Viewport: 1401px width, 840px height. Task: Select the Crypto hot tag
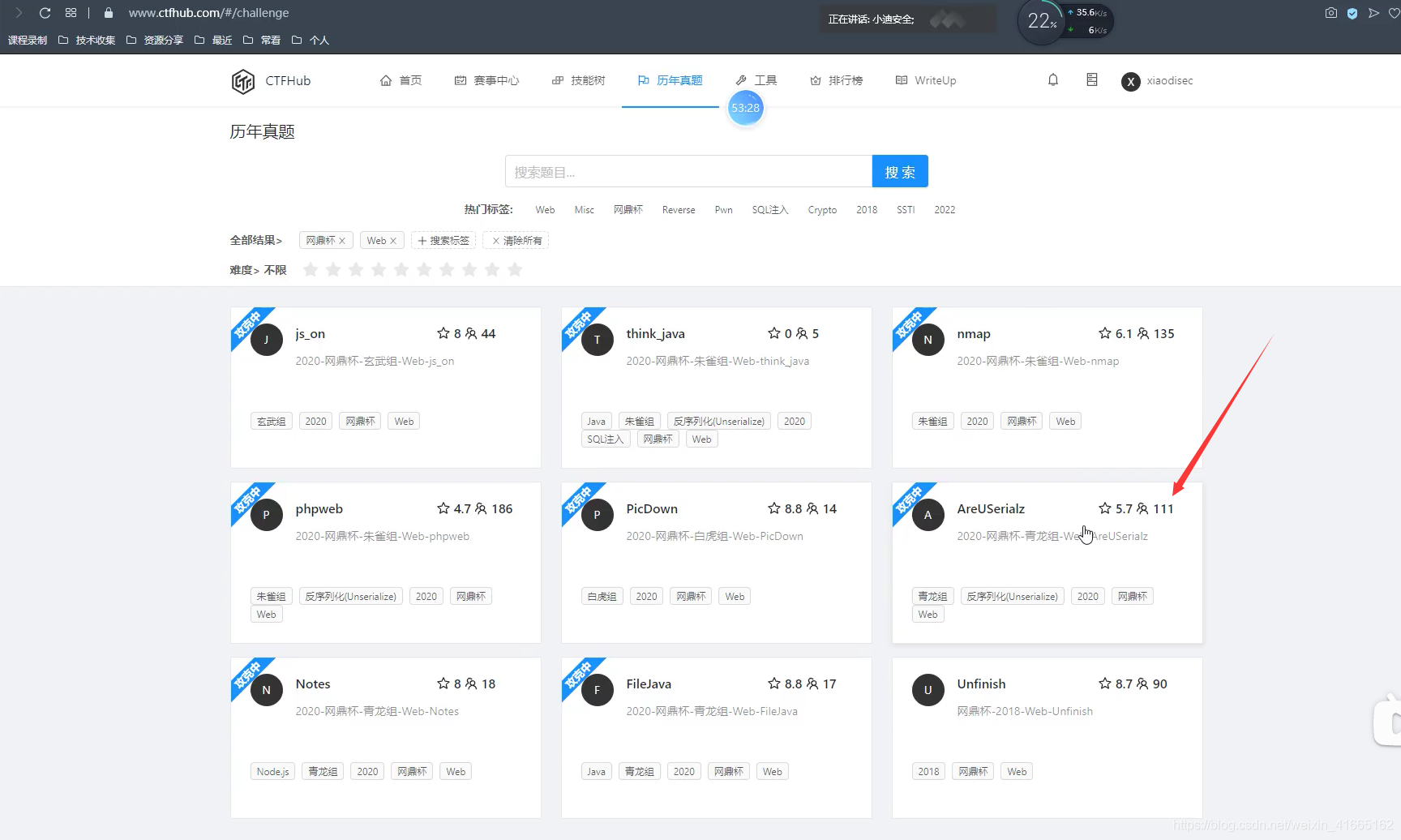pos(822,210)
